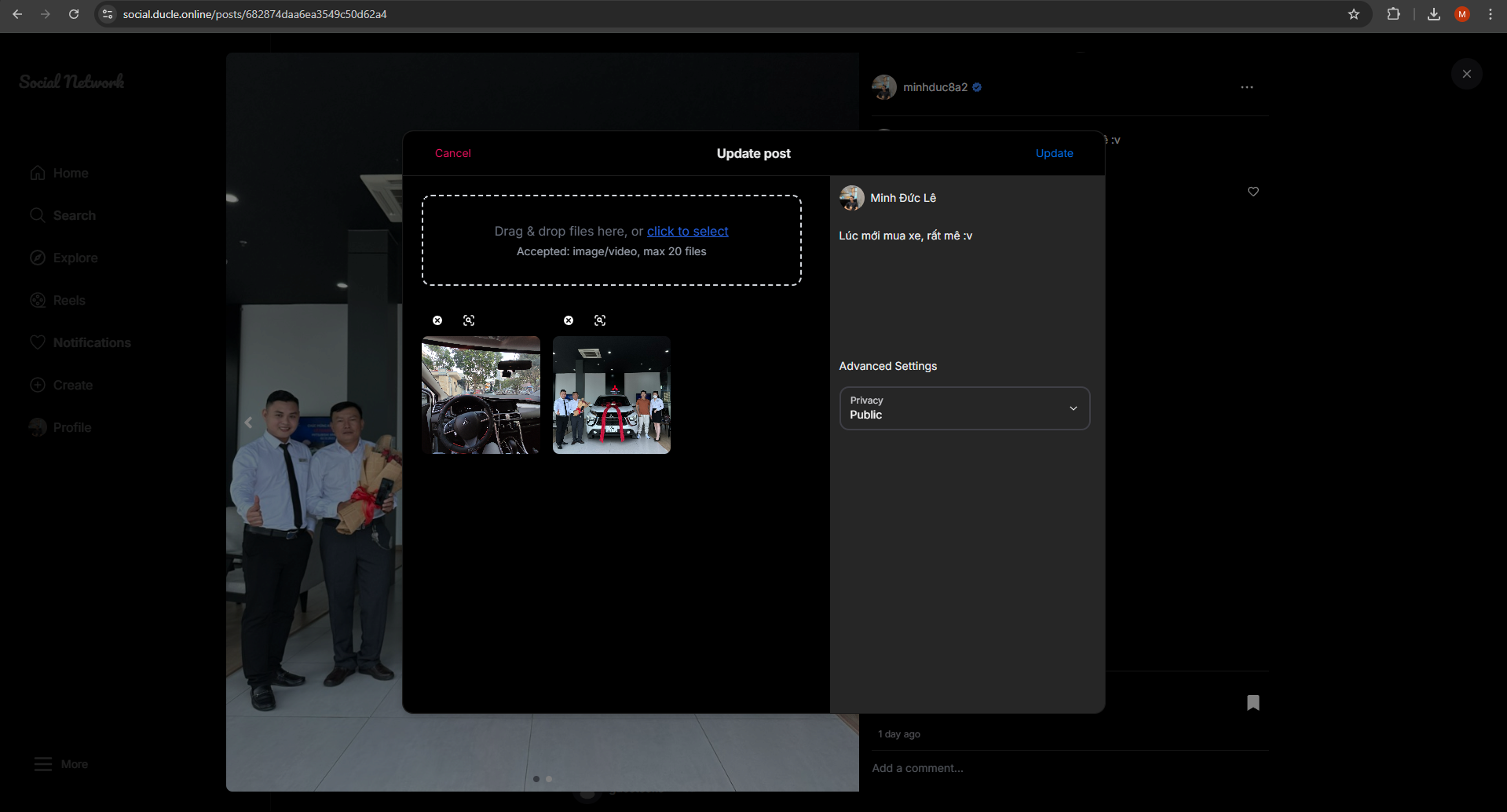Click the Social Network logo
The height and width of the screenshot is (812, 1507).
[71, 82]
